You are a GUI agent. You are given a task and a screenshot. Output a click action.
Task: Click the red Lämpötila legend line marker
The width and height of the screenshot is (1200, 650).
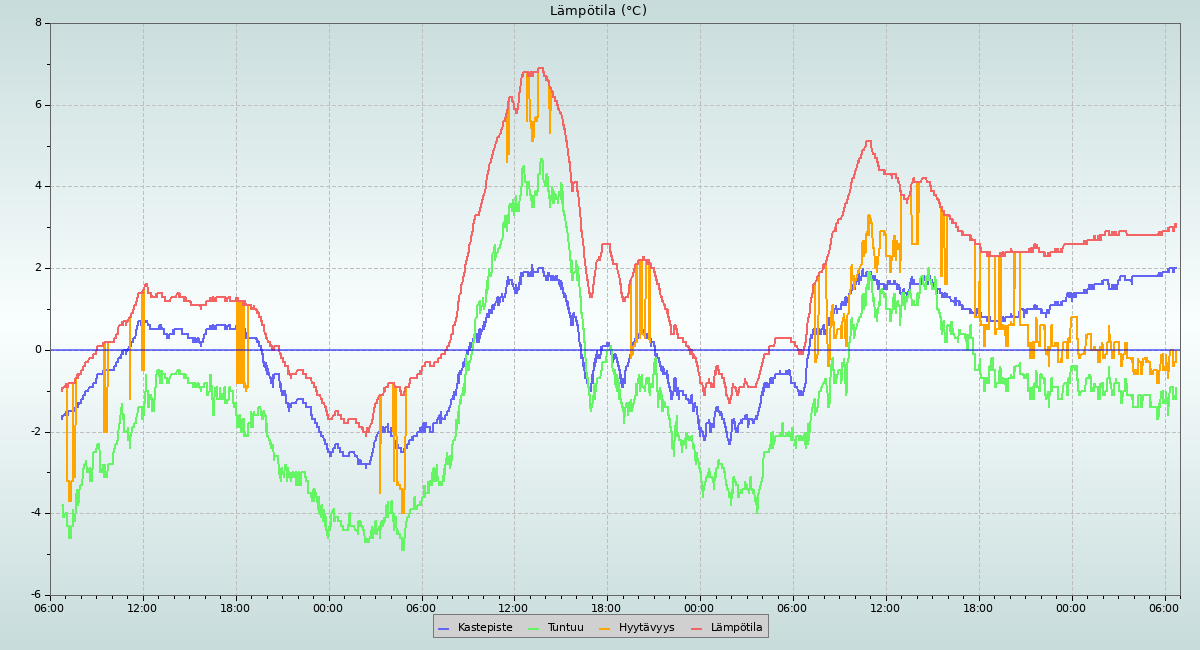tap(697, 628)
